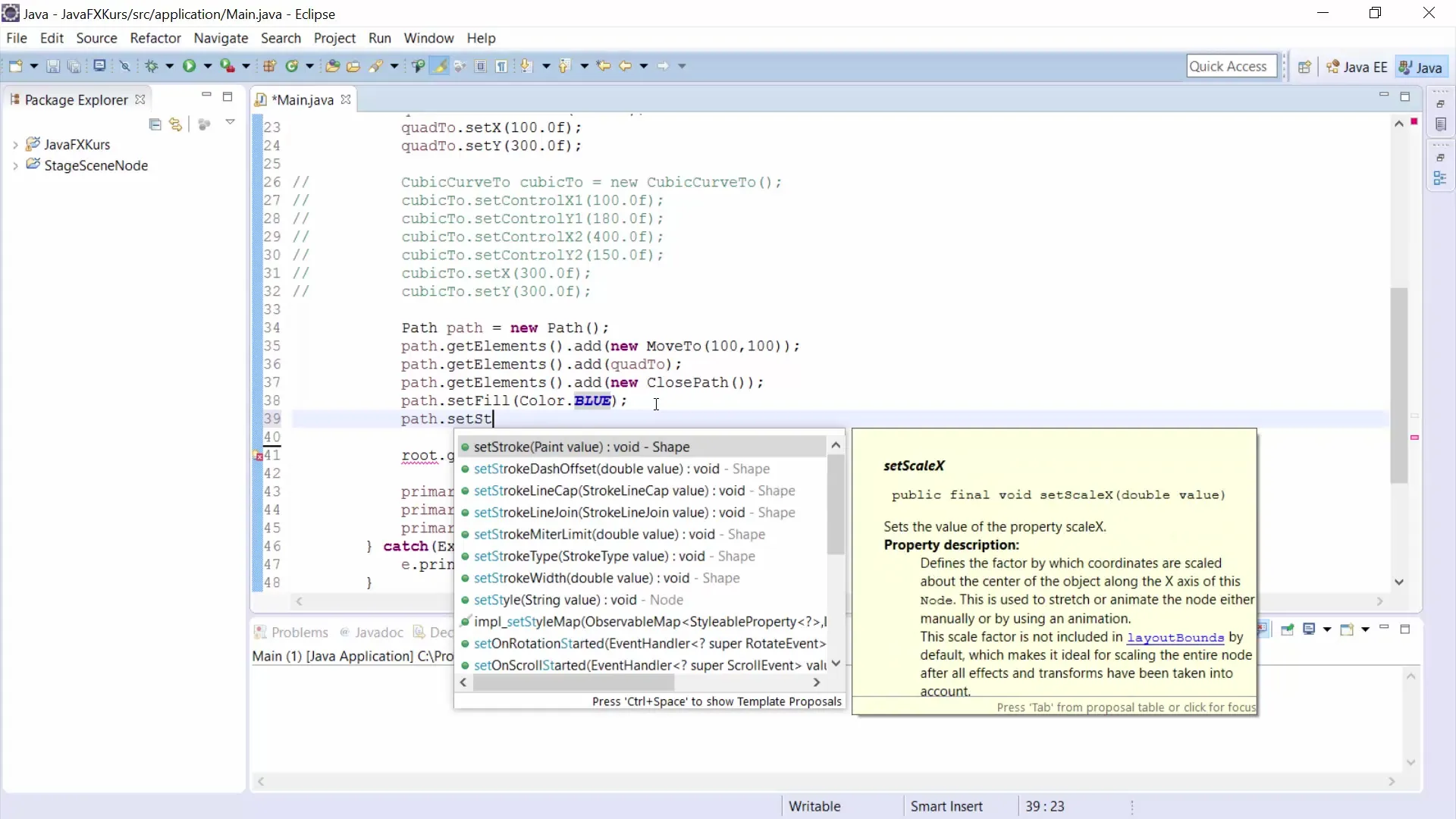Select setStroke(Paint value) proposal
1456x819 pixels.
pos(642,447)
